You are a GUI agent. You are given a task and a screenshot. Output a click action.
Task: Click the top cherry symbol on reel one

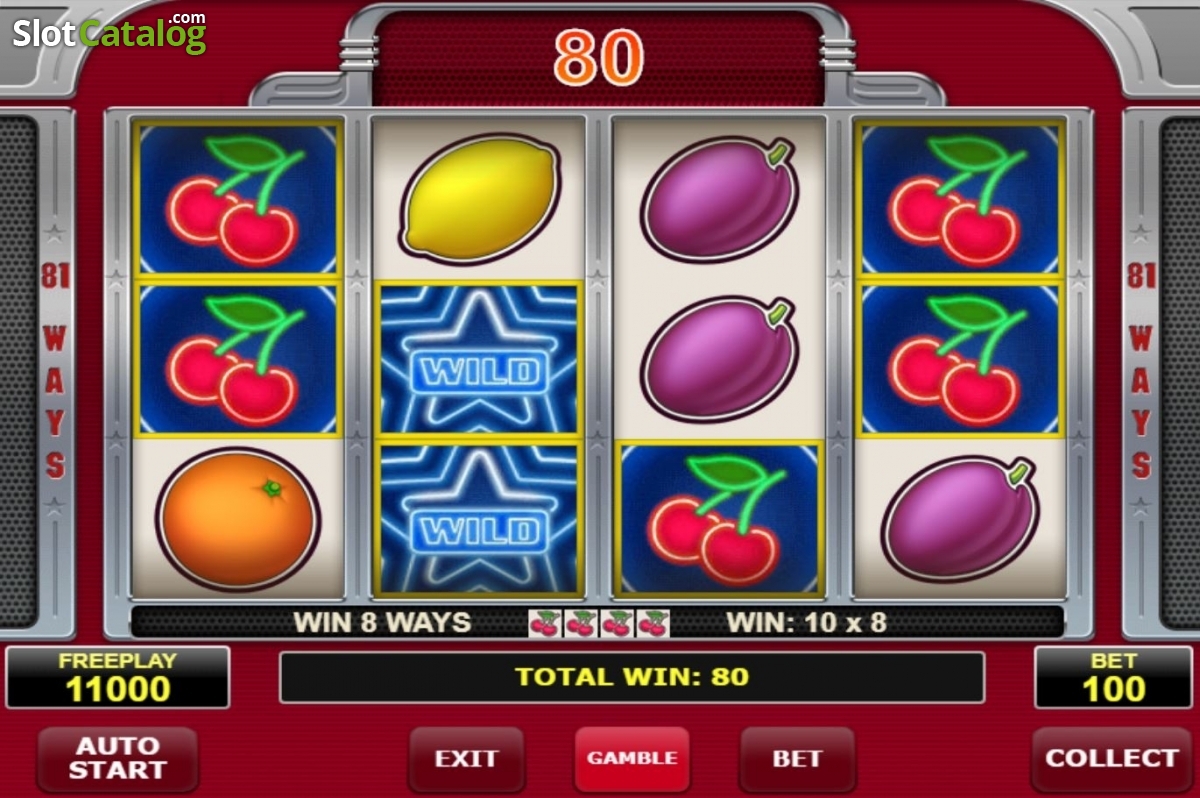(x=238, y=199)
